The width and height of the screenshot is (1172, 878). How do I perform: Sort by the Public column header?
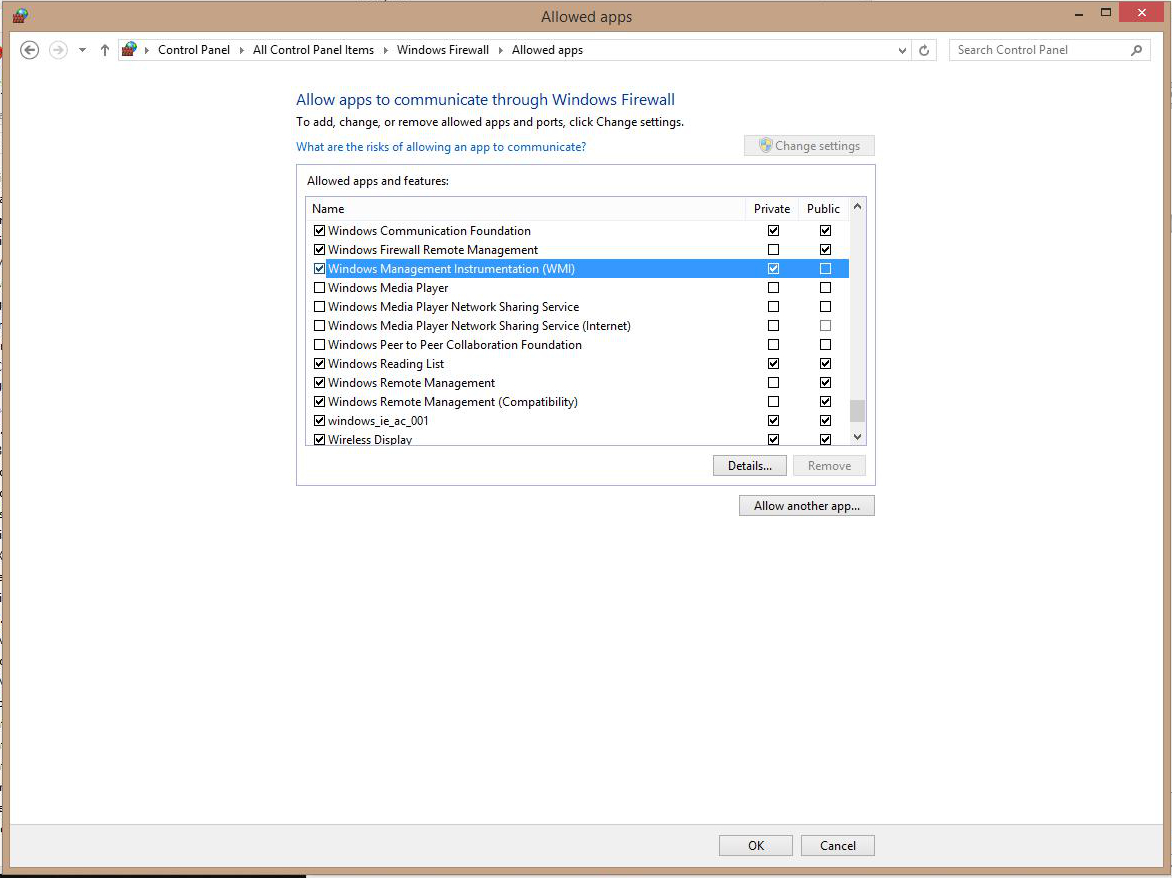(823, 208)
